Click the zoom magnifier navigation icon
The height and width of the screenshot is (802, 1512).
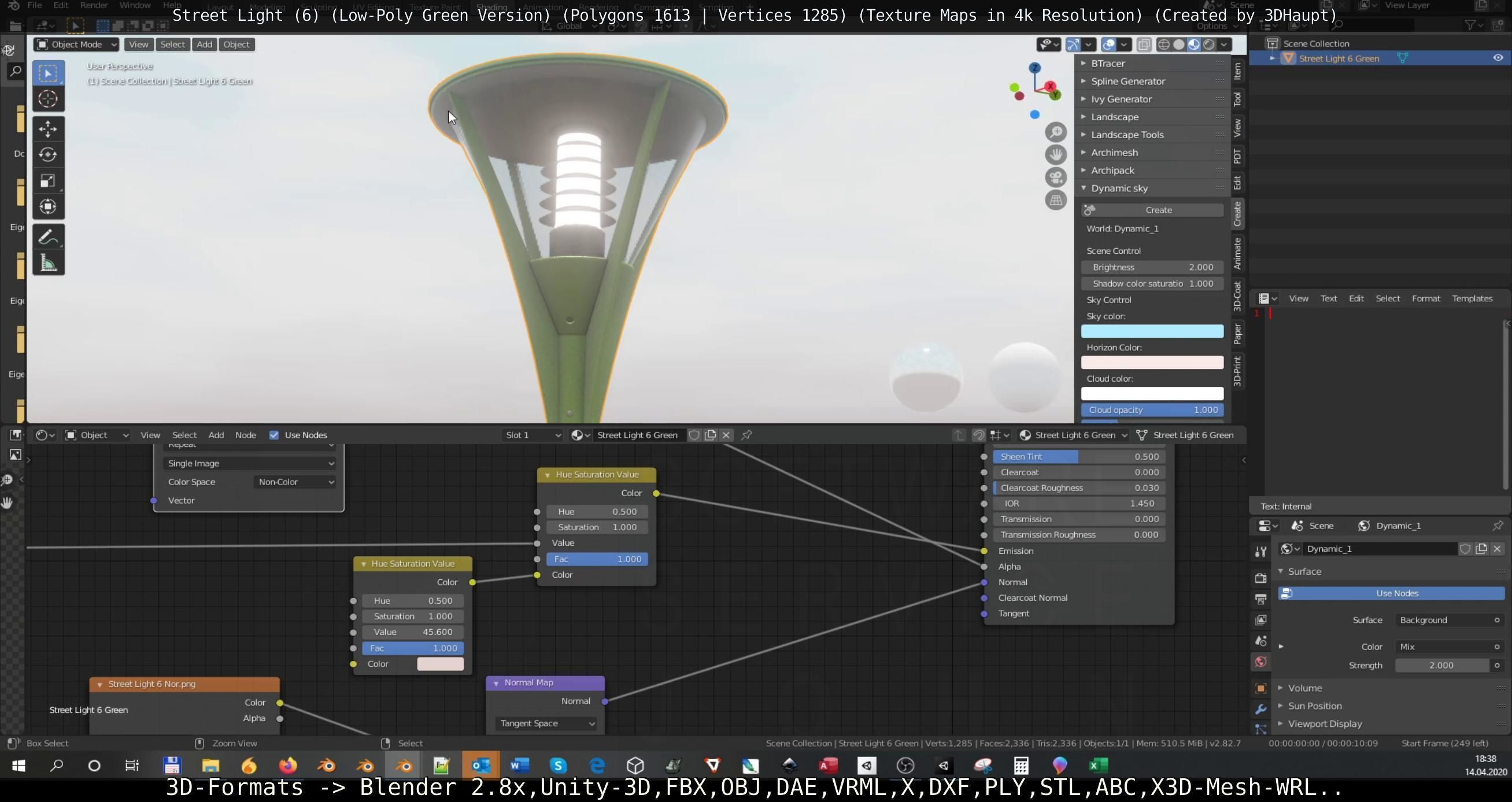[x=1055, y=132]
